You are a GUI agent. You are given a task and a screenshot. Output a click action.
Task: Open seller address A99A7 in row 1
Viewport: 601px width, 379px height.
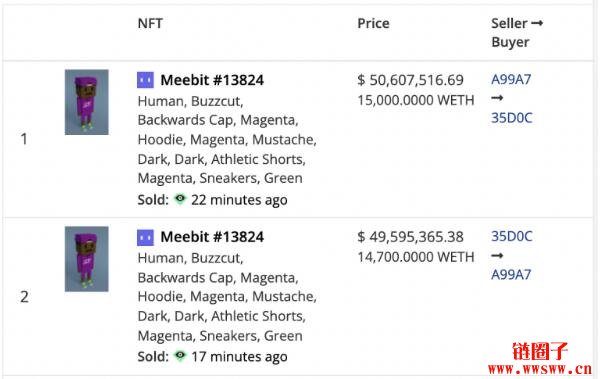coord(511,79)
